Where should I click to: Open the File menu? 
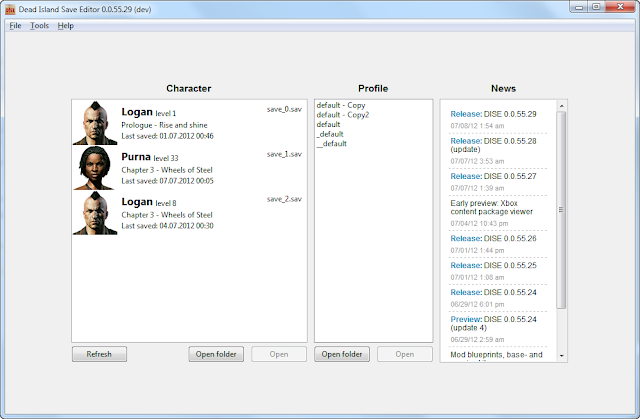pos(15,25)
